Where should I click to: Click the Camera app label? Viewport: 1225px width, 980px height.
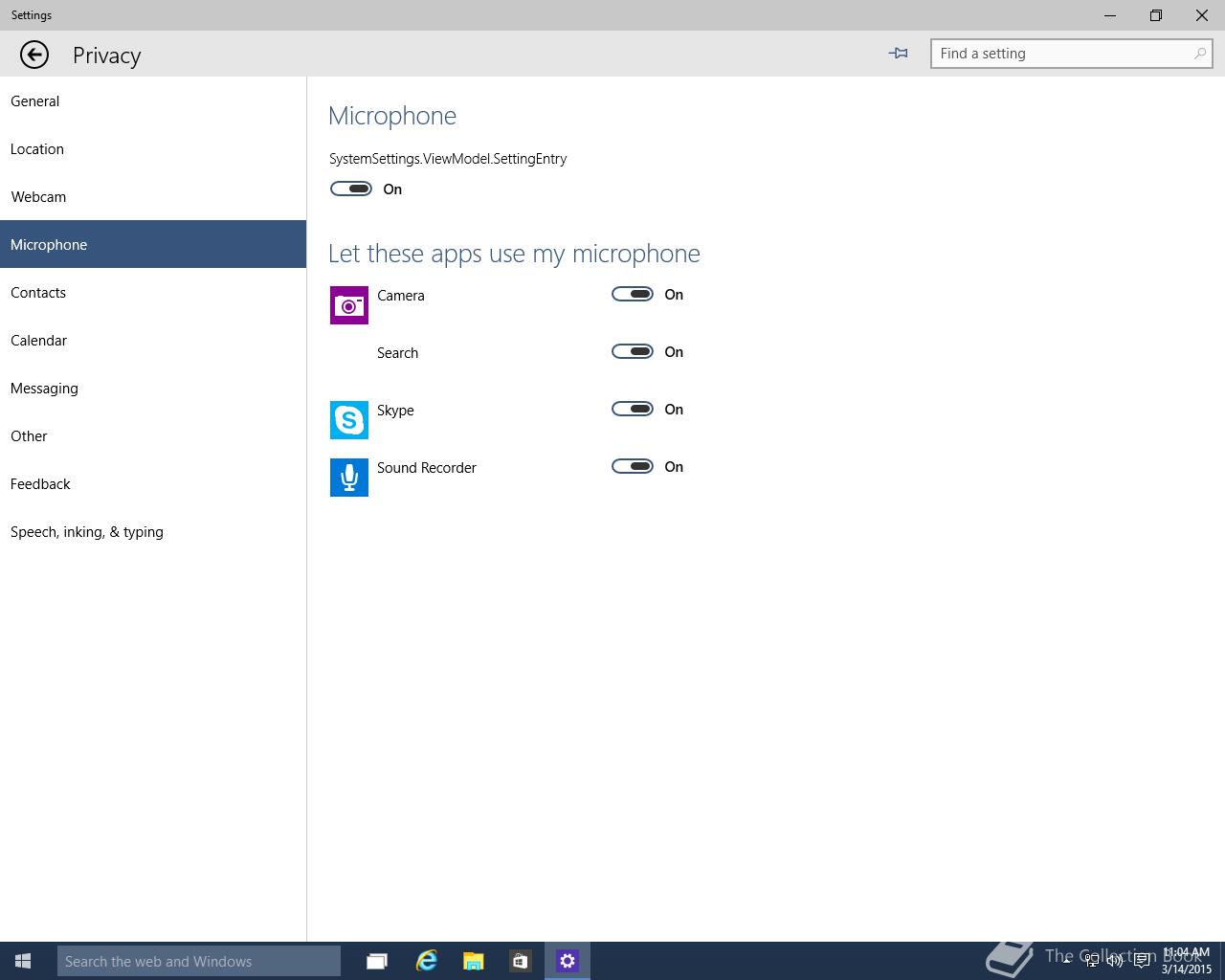(x=400, y=295)
